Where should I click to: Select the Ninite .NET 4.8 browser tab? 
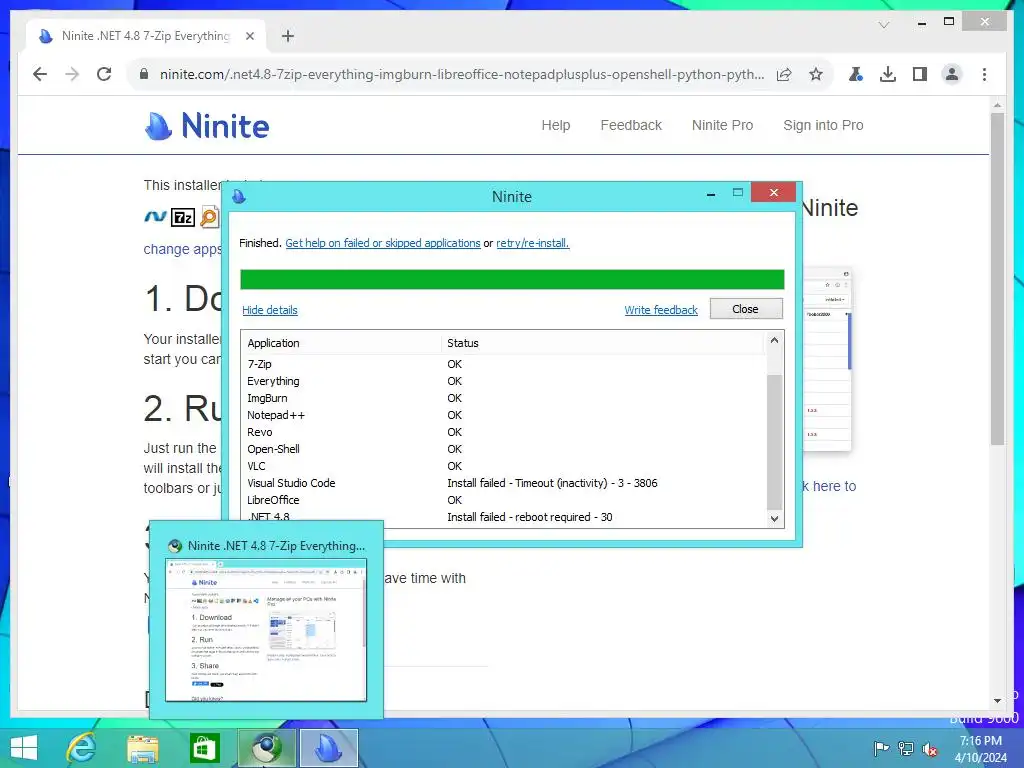tap(146, 36)
